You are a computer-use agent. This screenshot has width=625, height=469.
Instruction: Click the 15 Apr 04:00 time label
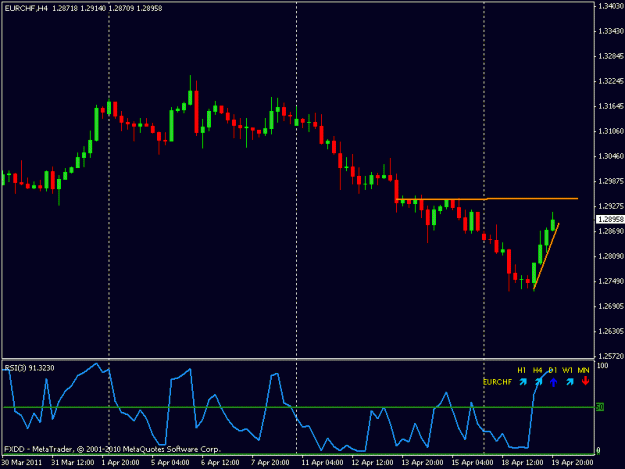tap(472, 462)
